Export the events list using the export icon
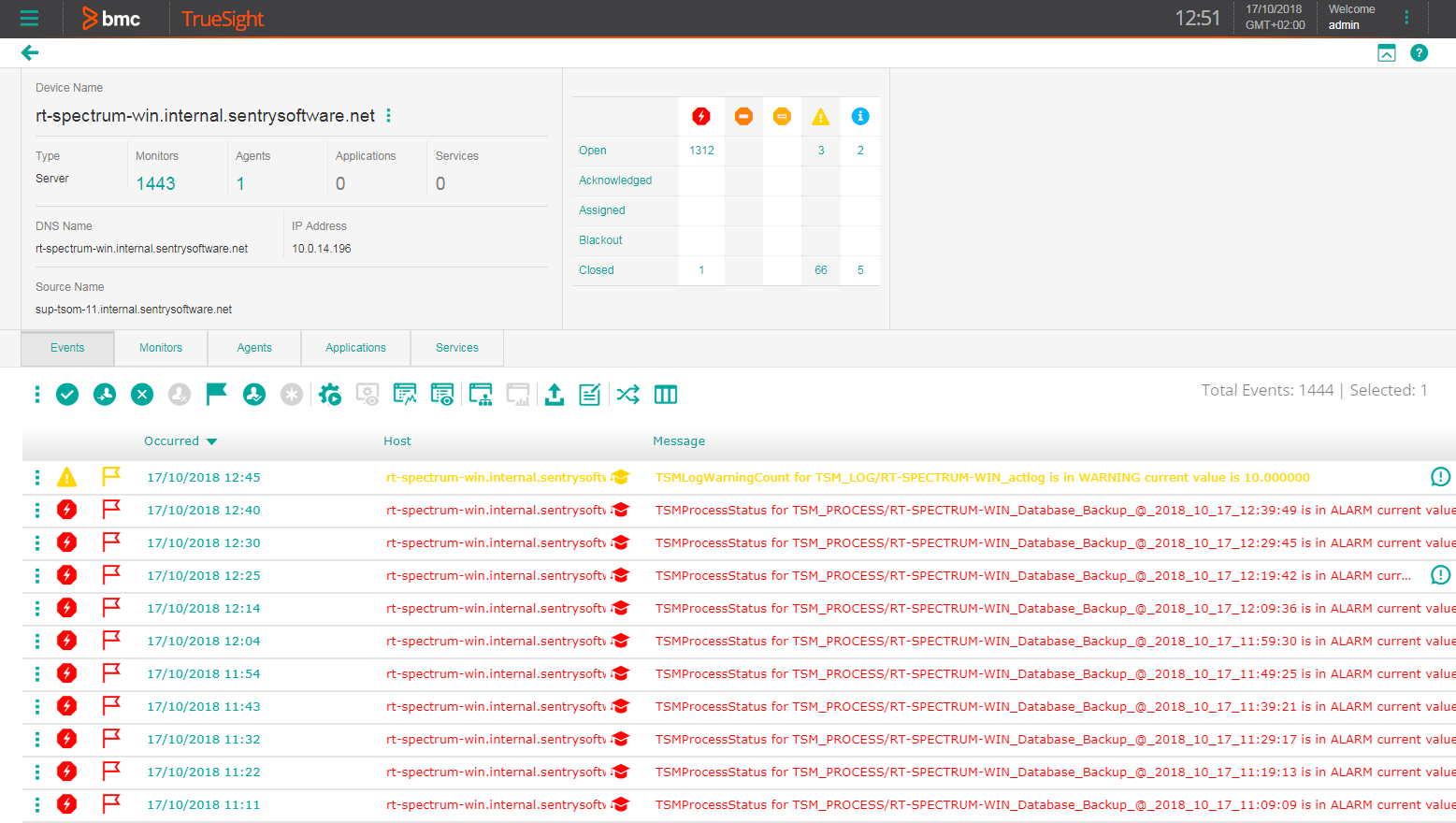This screenshot has width=1456, height=823. click(554, 394)
